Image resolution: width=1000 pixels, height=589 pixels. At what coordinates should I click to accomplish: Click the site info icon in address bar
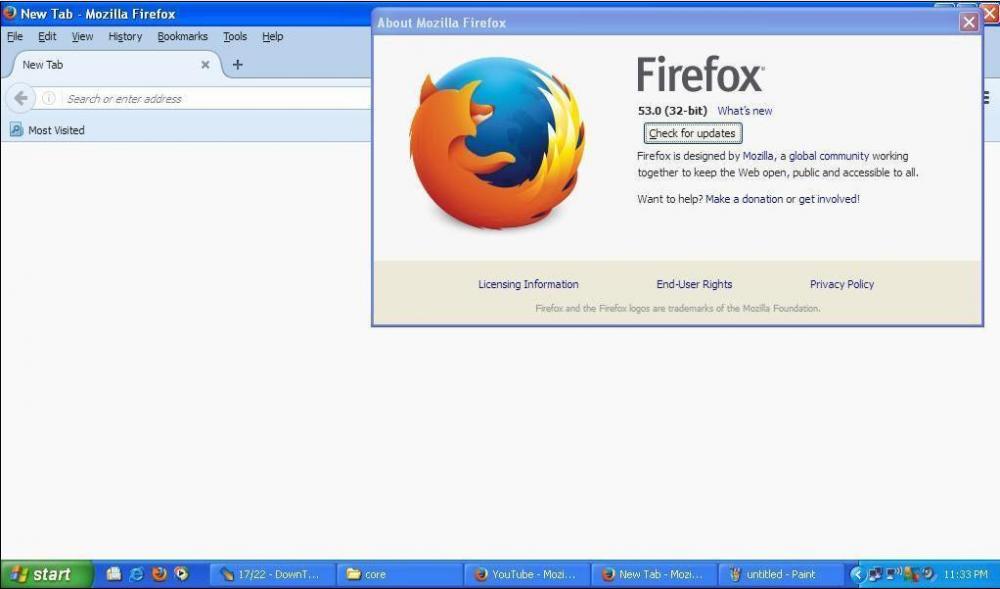point(48,98)
